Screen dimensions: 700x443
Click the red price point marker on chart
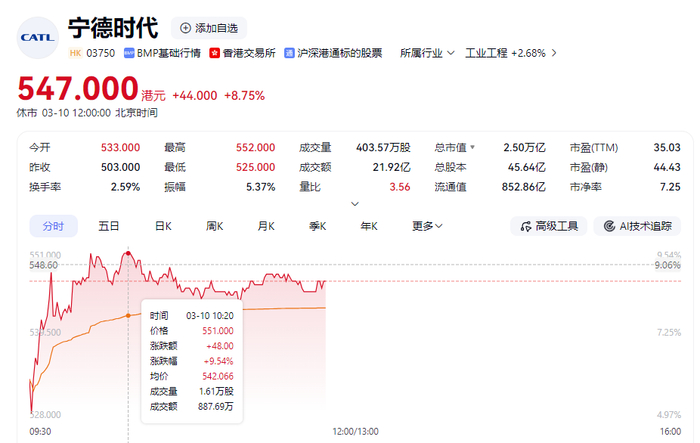coord(128,253)
